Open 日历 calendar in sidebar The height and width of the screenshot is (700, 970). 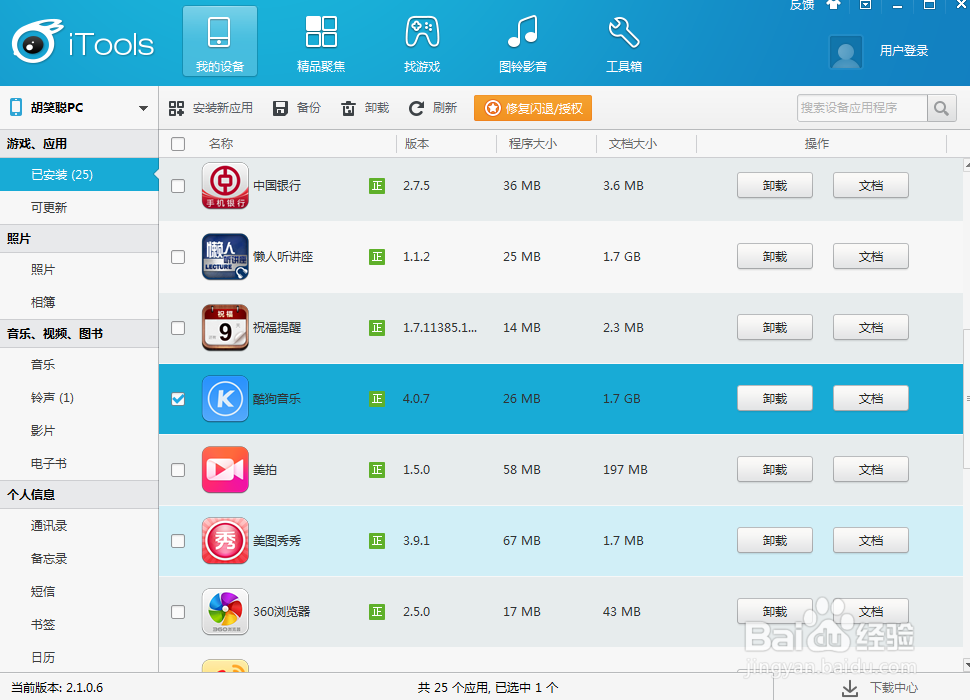pyautogui.click(x=79, y=657)
